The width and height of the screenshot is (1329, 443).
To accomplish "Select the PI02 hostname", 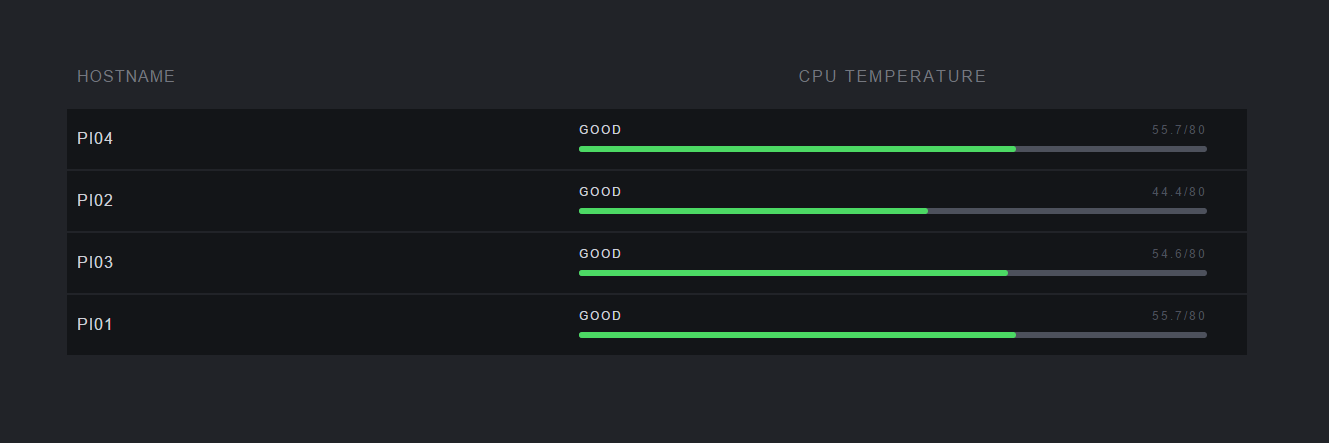I will click(x=95, y=201).
